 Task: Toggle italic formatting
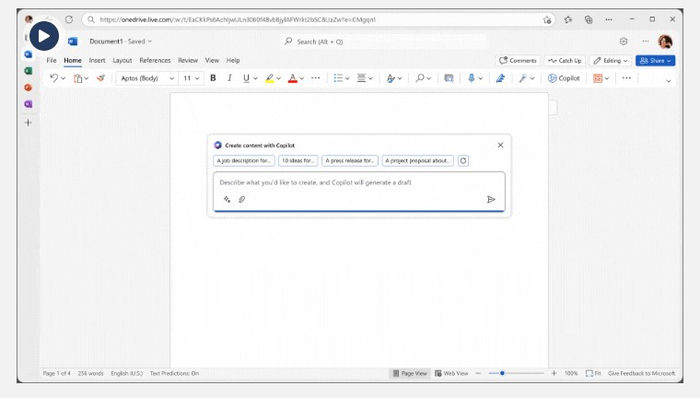point(229,78)
